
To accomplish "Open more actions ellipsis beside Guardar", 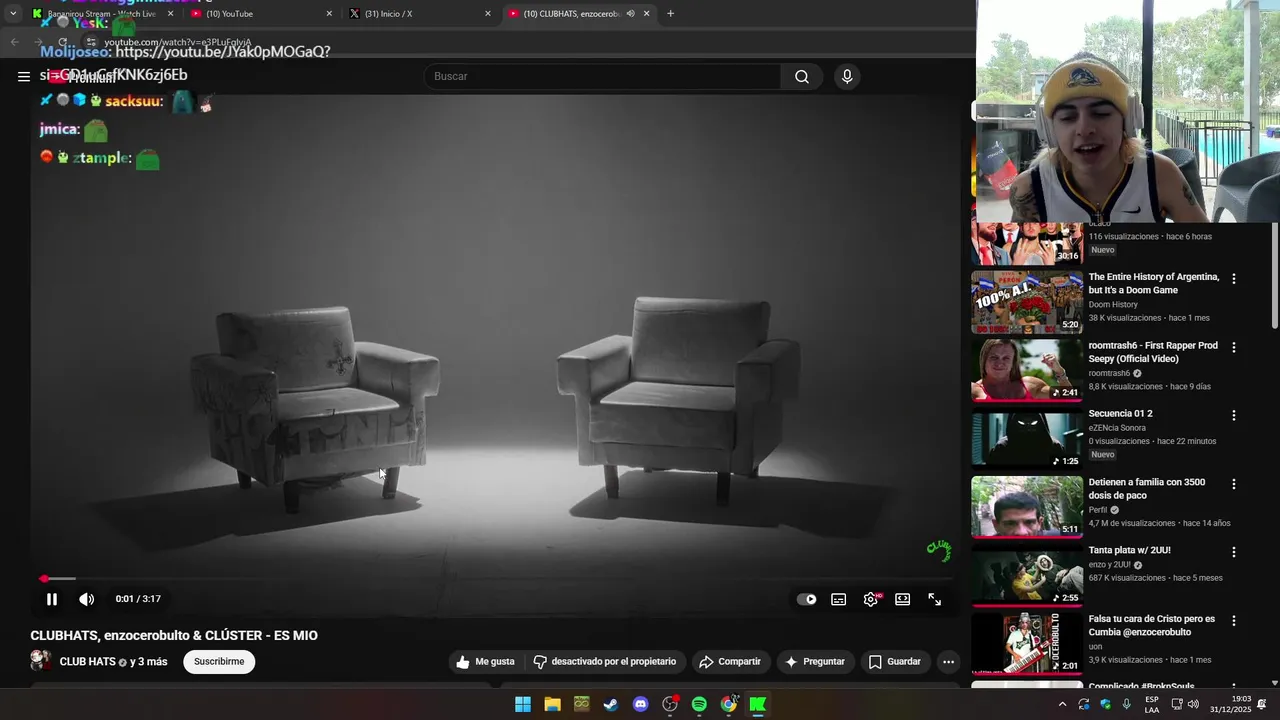I will click(x=948, y=662).
